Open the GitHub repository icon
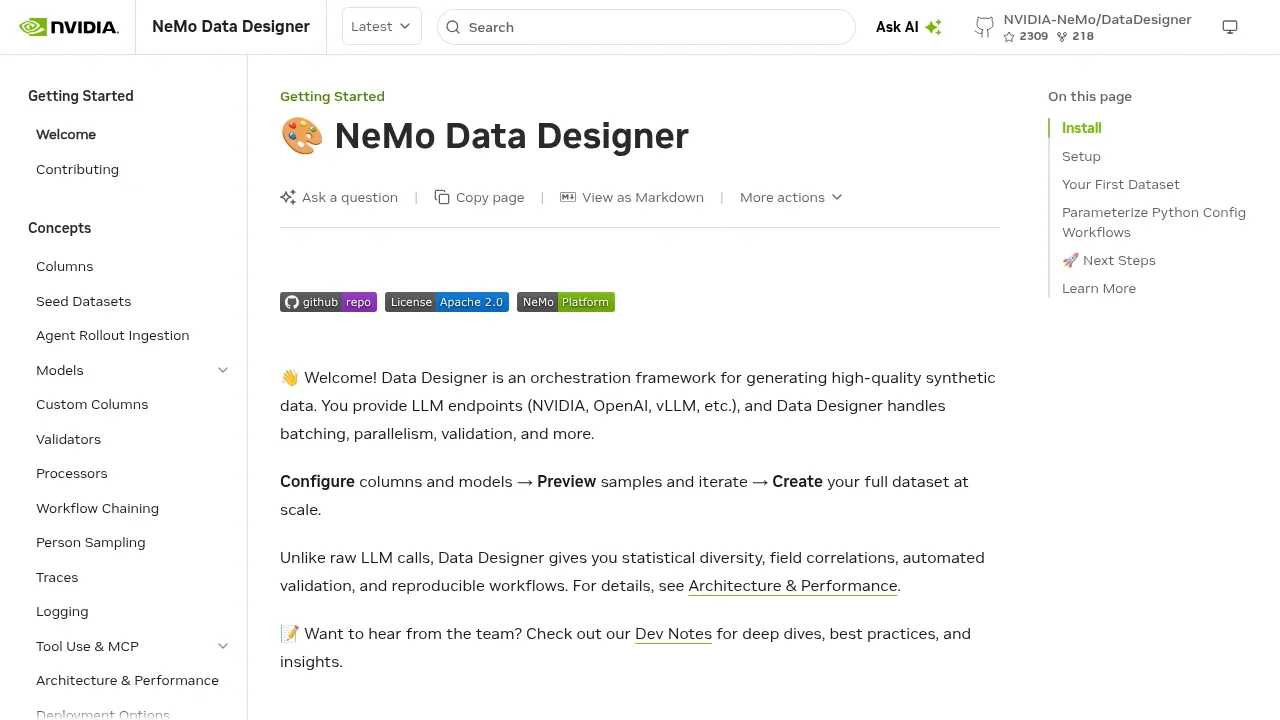Screen dimensions: 1280x720 985,27
